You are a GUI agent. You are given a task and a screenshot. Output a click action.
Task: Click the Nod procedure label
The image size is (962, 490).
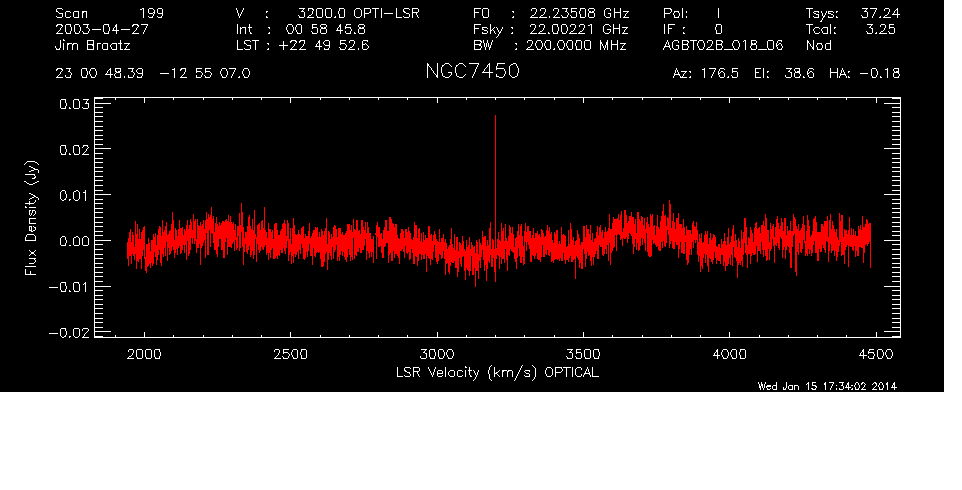pos(818,45)
